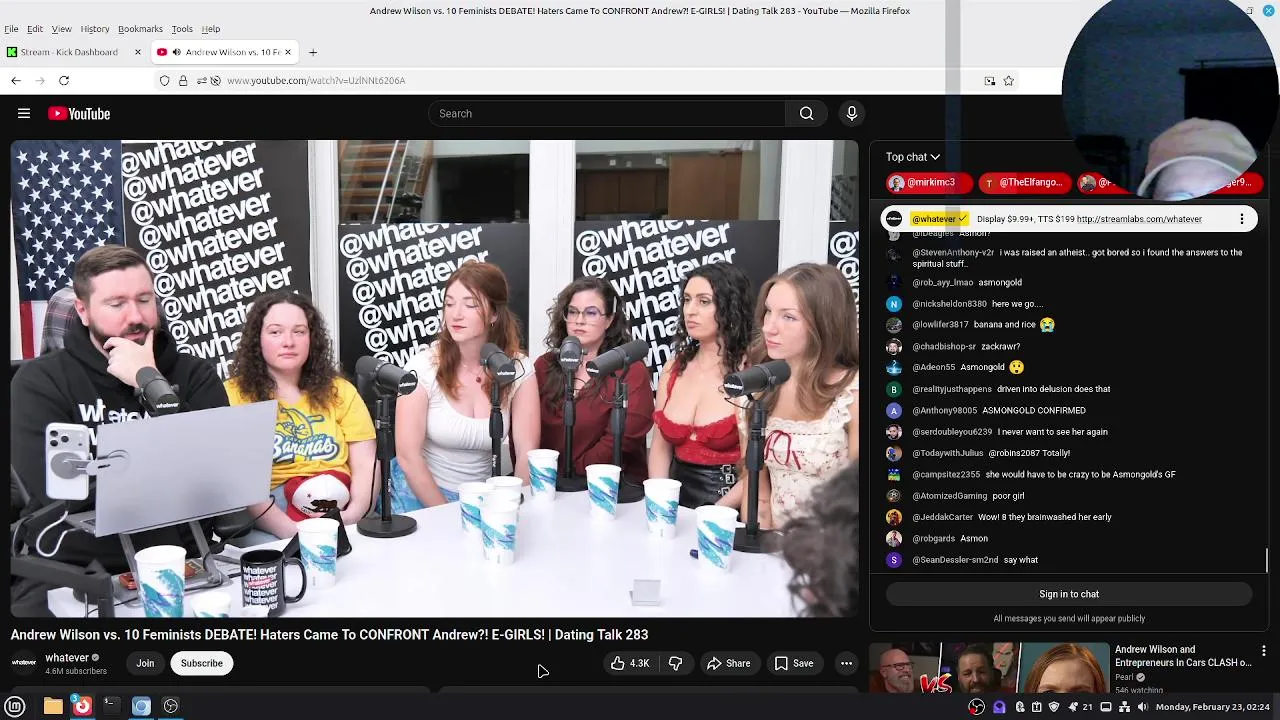Click the Join membership button
The height and width of the screenshot is (720, 1280).
coord(145,663)
